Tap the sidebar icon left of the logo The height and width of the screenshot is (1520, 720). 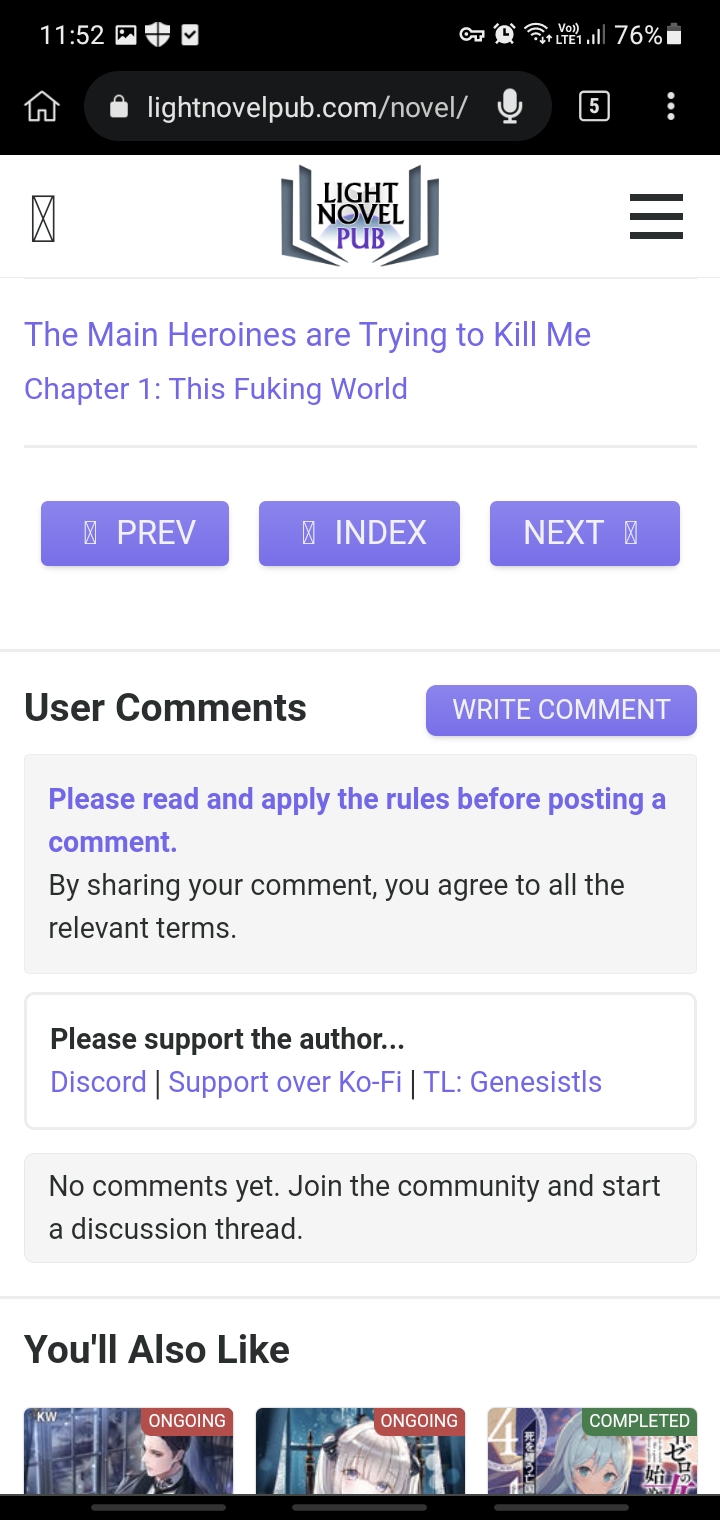[42, 216]
